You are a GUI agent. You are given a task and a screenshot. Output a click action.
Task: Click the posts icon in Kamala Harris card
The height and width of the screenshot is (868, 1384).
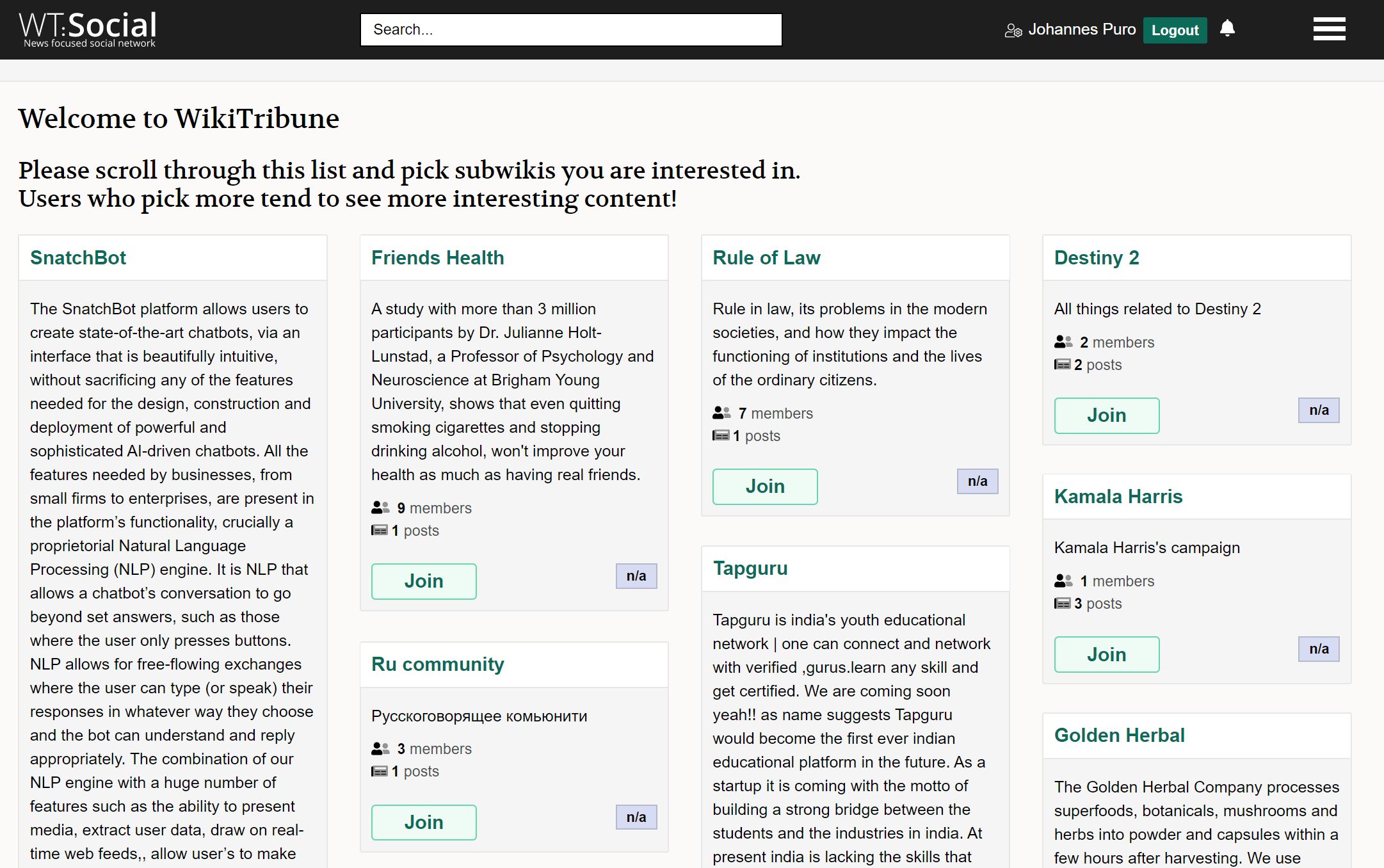pos(1063,603)
